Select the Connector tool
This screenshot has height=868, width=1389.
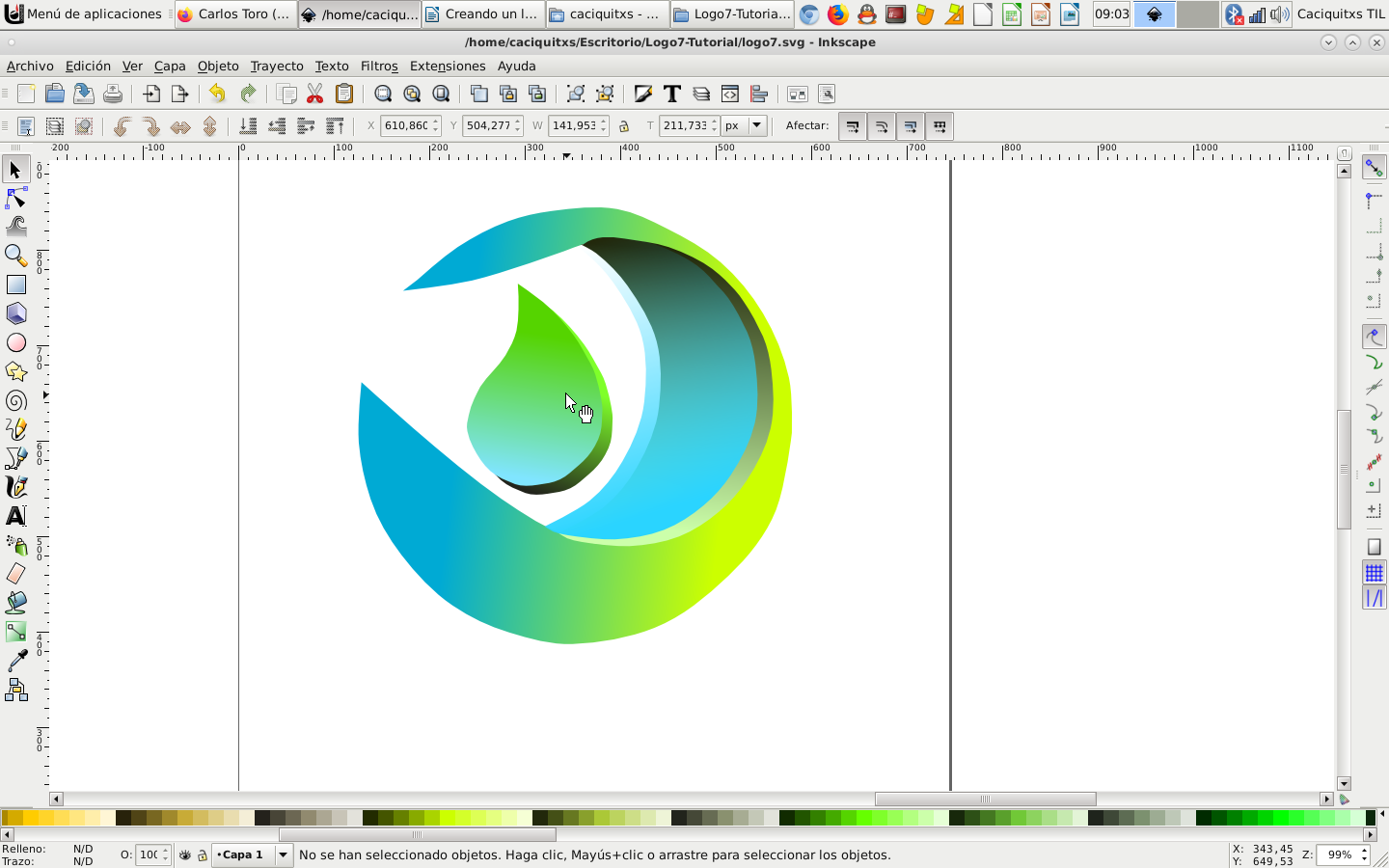point(16,690)
